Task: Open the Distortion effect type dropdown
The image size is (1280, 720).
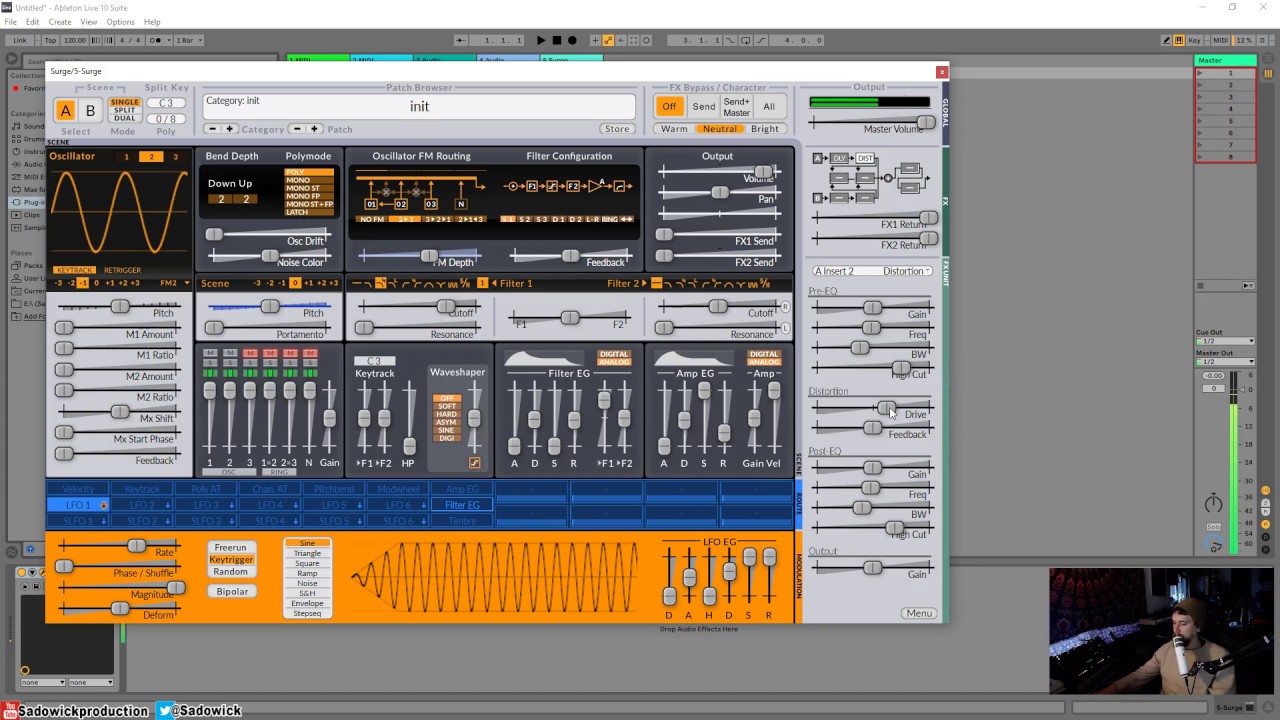Action: (x=906, y=271)
